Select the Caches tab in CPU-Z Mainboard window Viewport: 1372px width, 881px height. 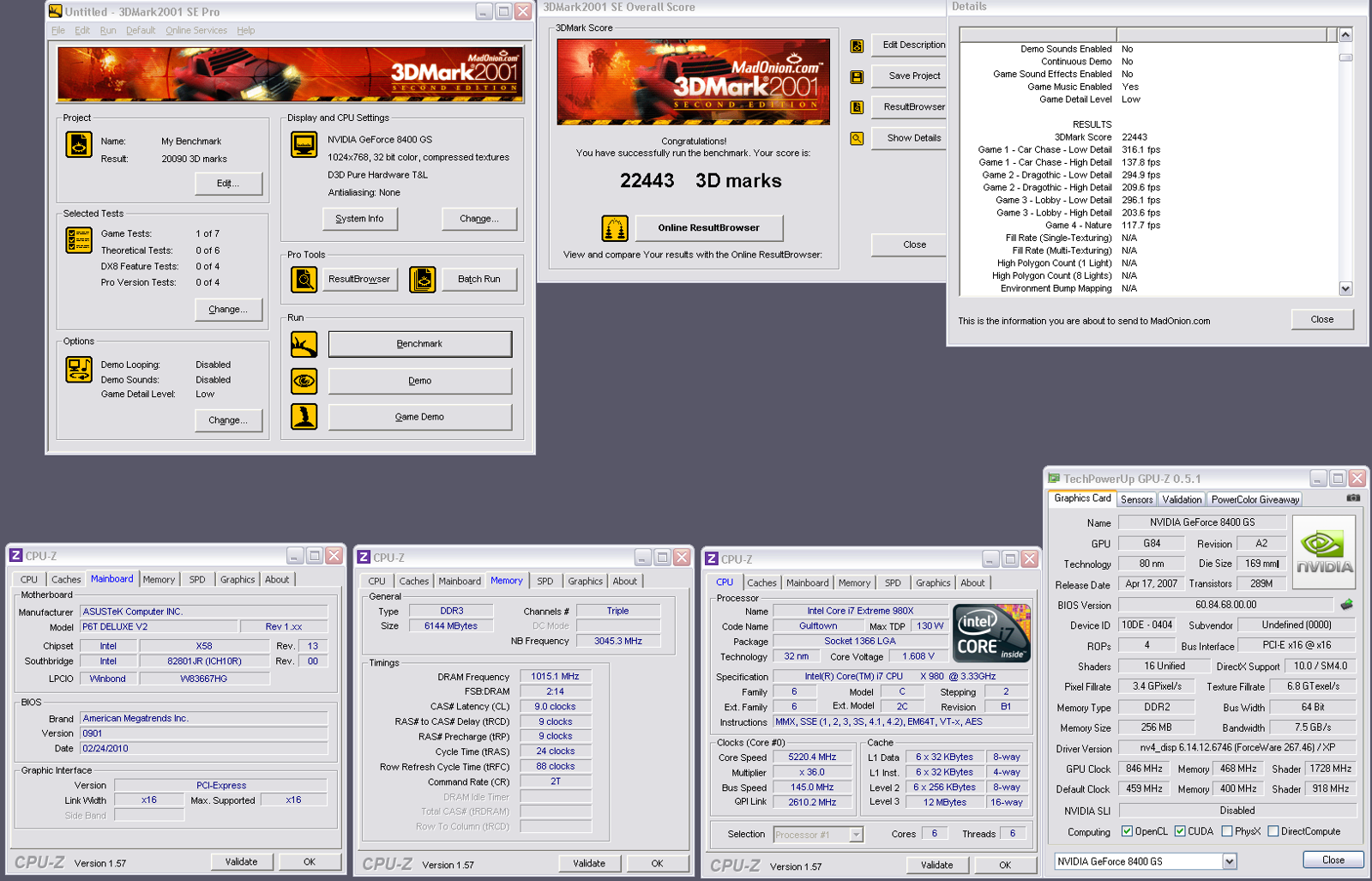click(x=66, y=580)
